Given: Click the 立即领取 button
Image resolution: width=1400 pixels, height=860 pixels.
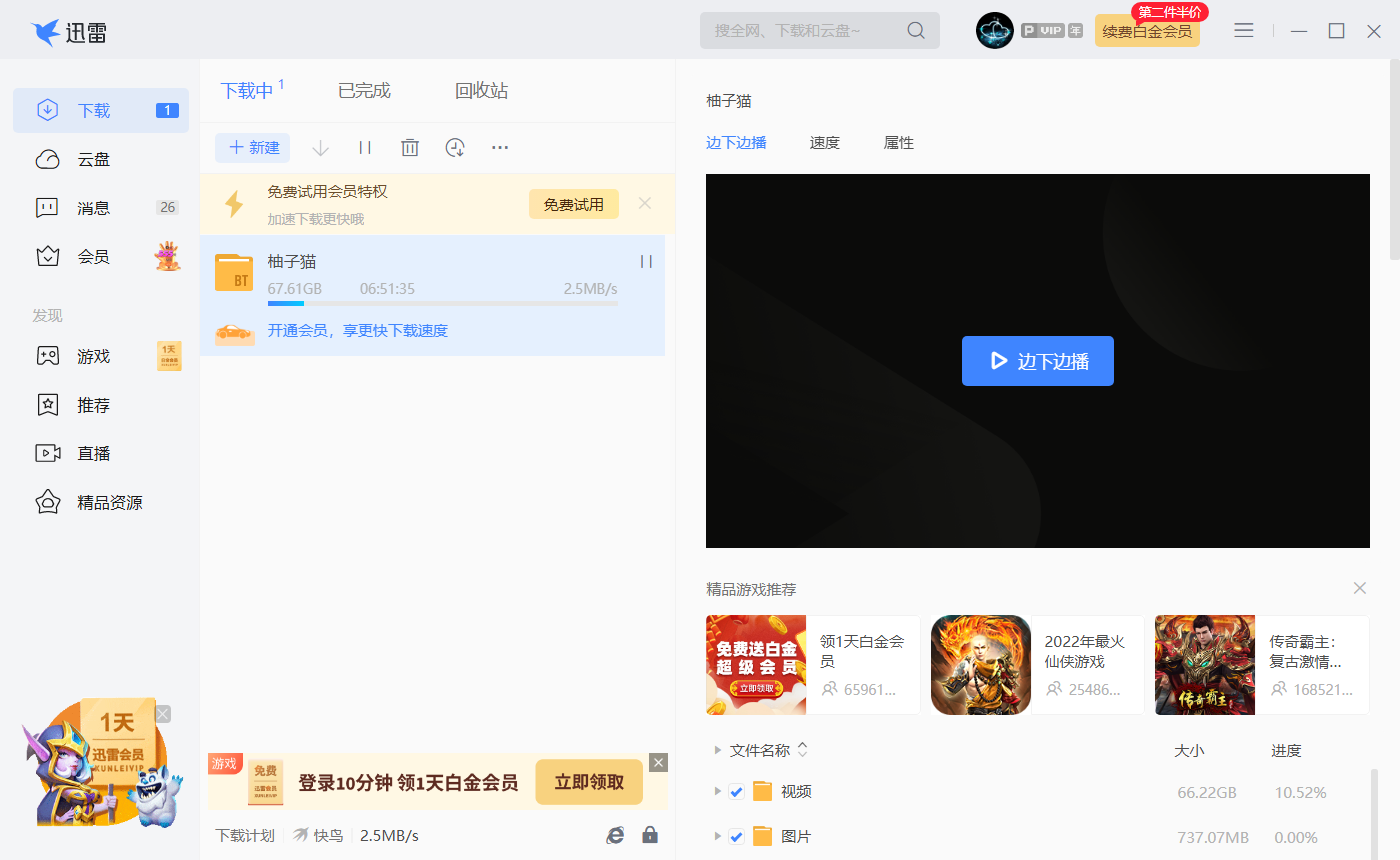Looking at the screenshot, I should [x=589, y=782].
